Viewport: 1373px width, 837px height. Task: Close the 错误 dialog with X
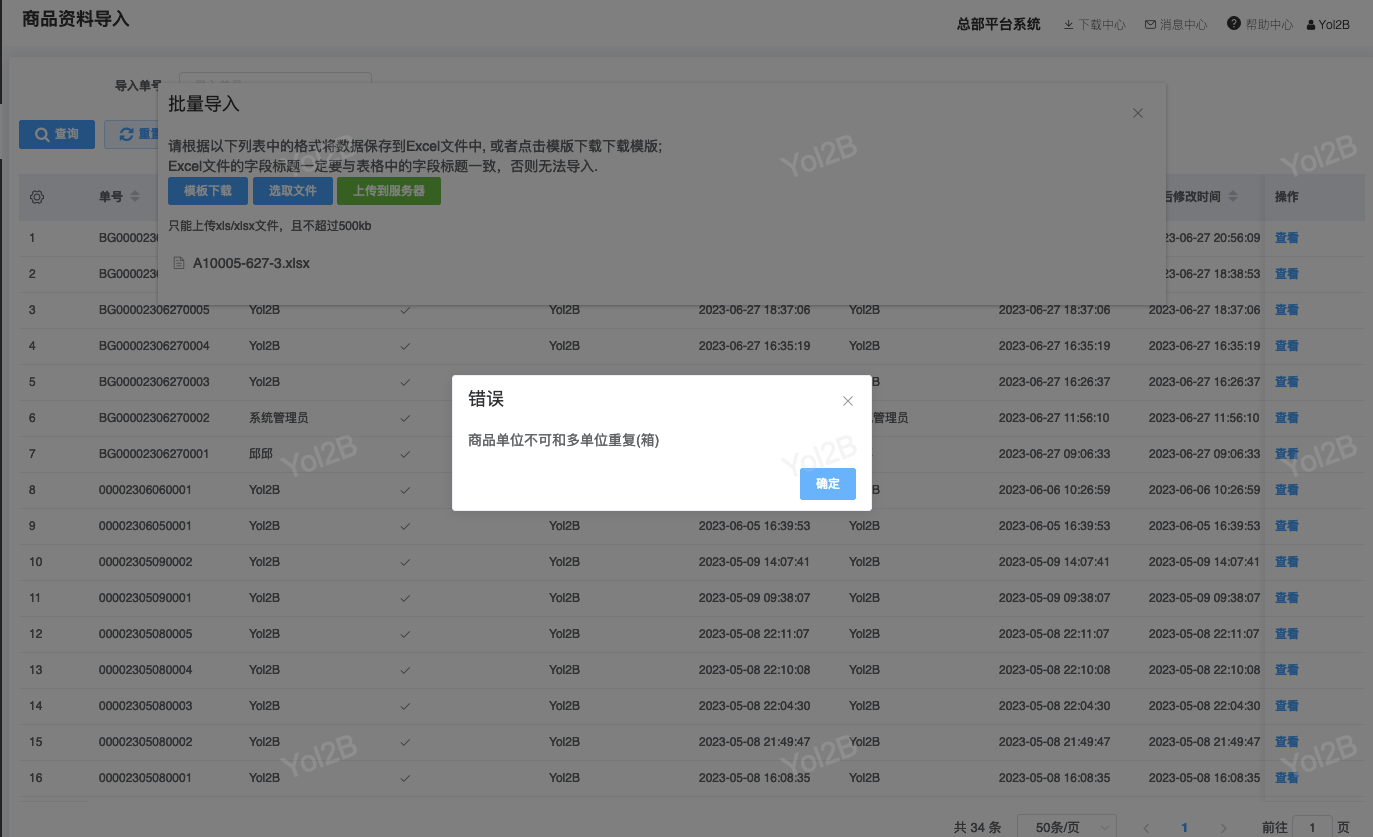[848, 401]
